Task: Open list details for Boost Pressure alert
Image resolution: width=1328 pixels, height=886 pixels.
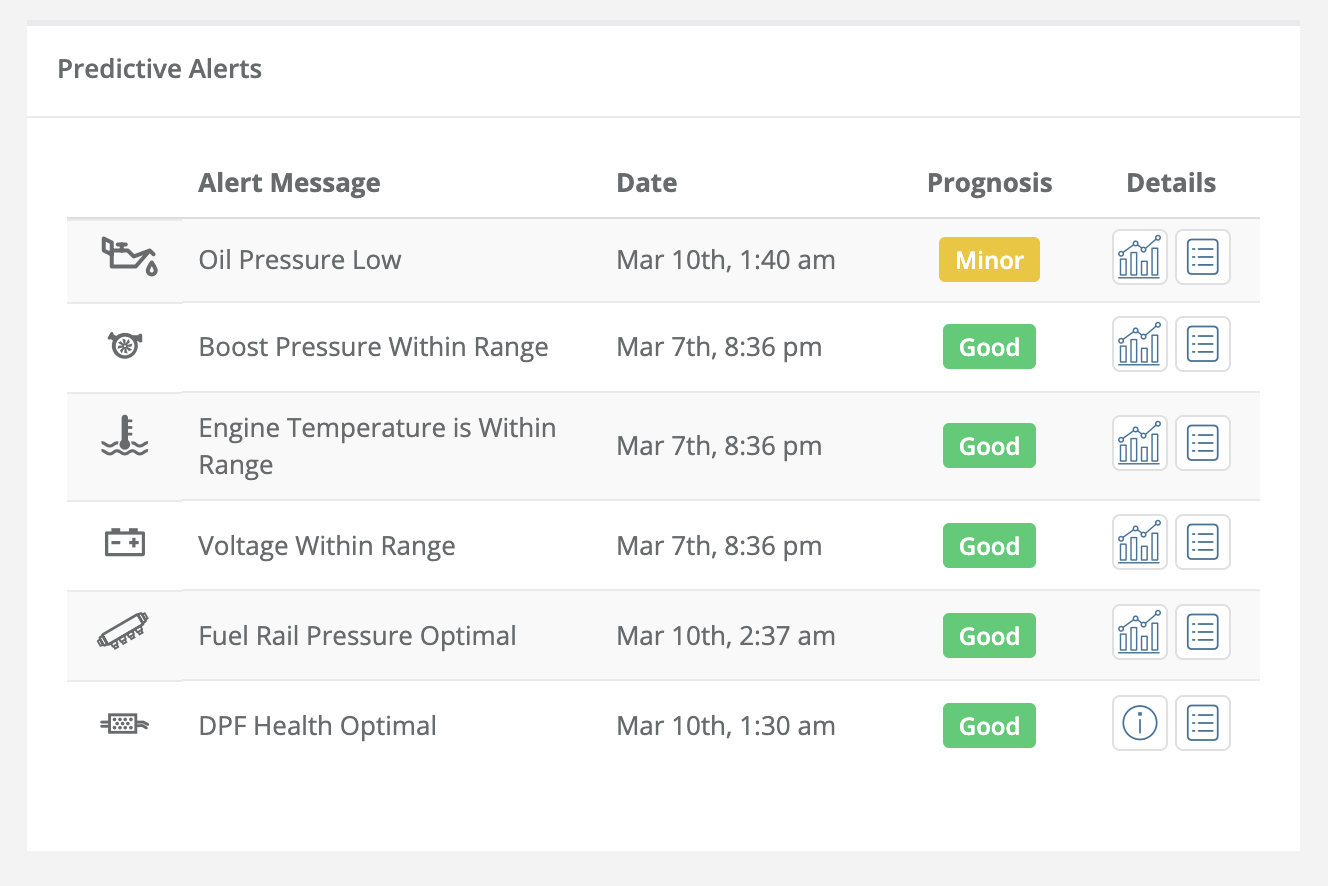Action: click(x=1202, y=345)
